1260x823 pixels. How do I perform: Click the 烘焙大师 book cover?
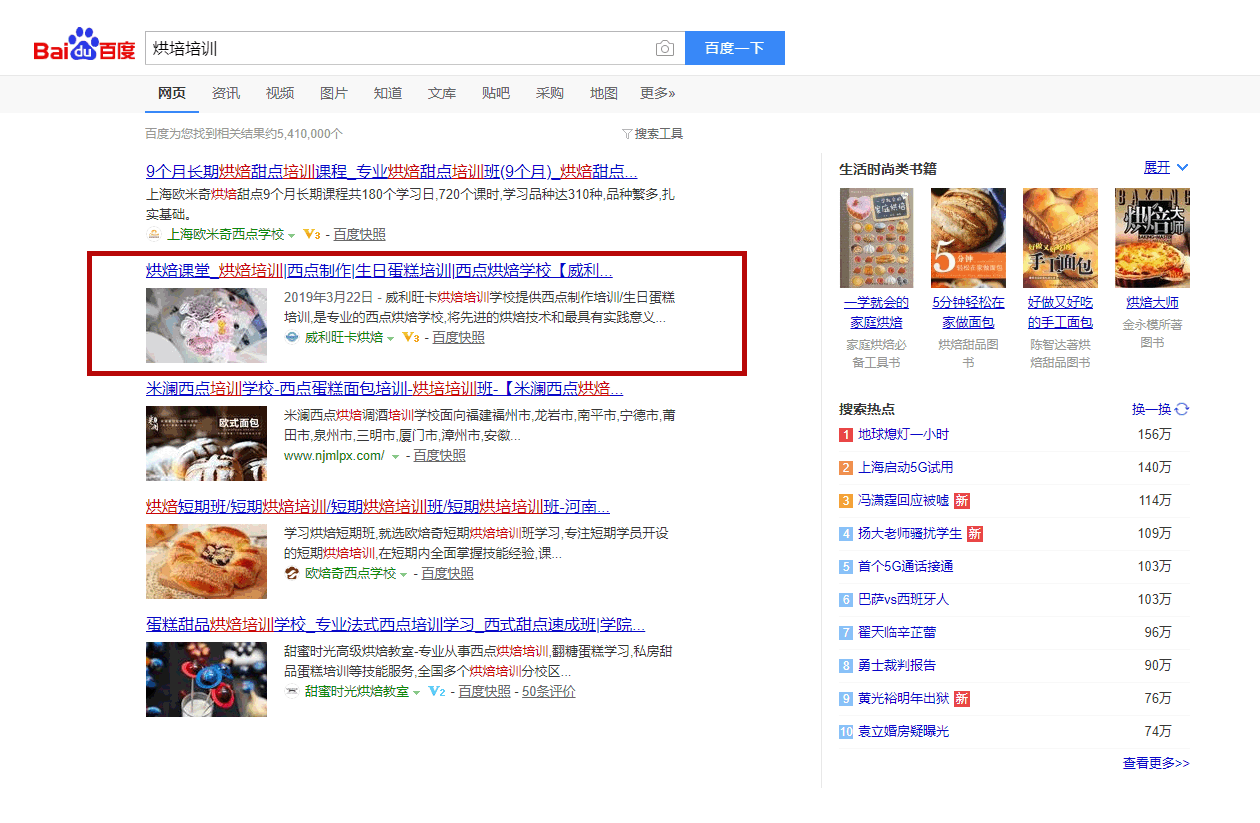tap(1153, 239)
